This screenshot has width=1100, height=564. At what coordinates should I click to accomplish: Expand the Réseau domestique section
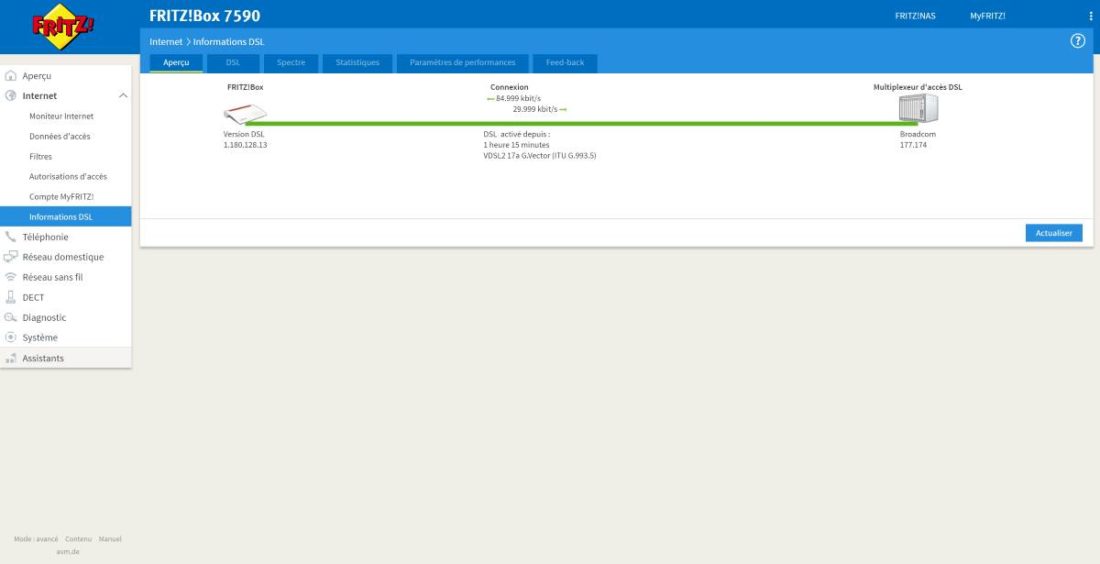tap(62, 257)
